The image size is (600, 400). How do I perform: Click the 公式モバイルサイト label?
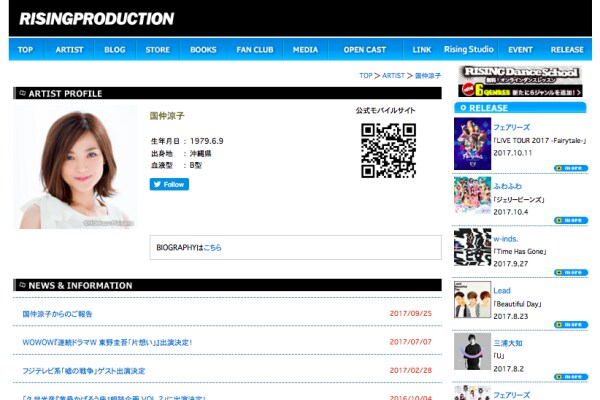[x=385, y=111]
